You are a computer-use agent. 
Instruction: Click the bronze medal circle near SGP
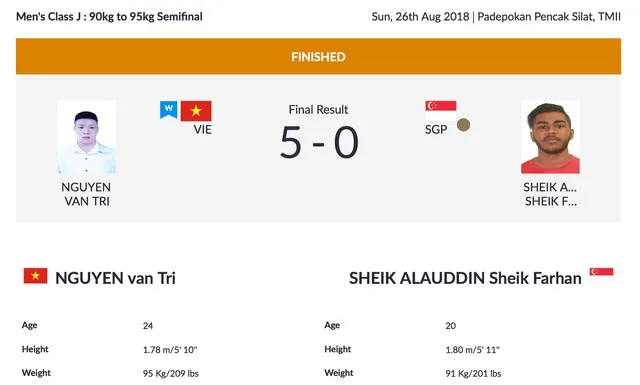463,125
